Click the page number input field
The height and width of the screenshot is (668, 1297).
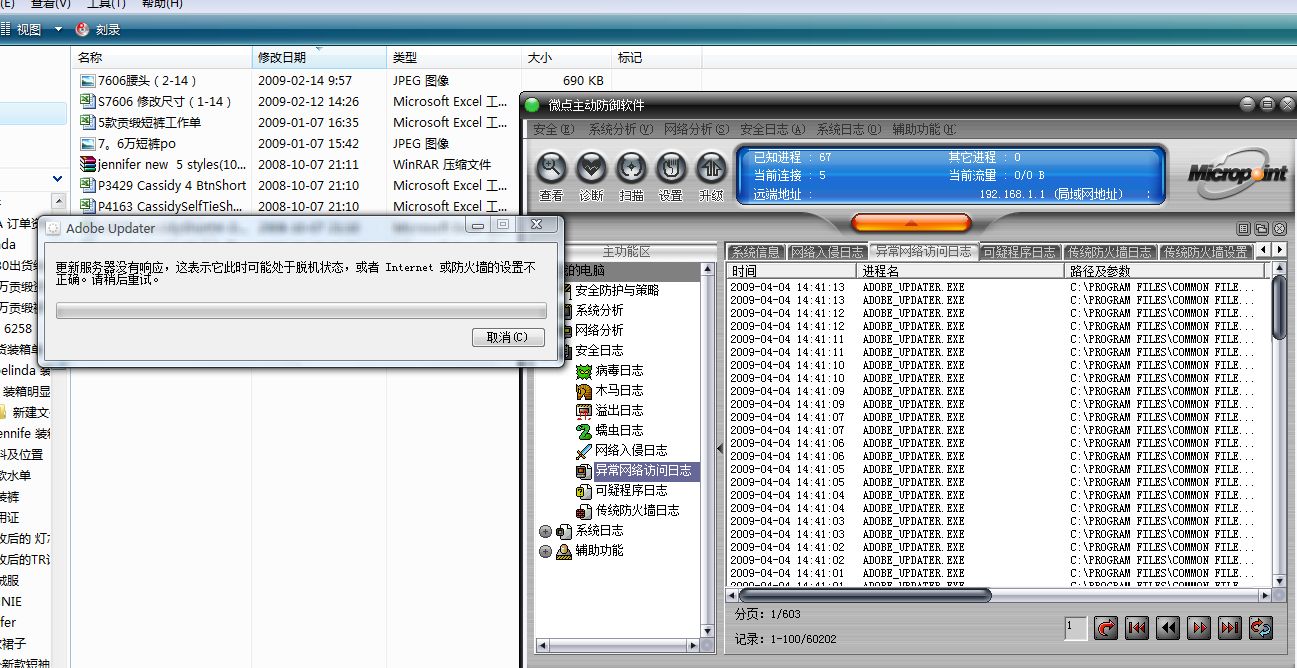[x=1076, y=628]
